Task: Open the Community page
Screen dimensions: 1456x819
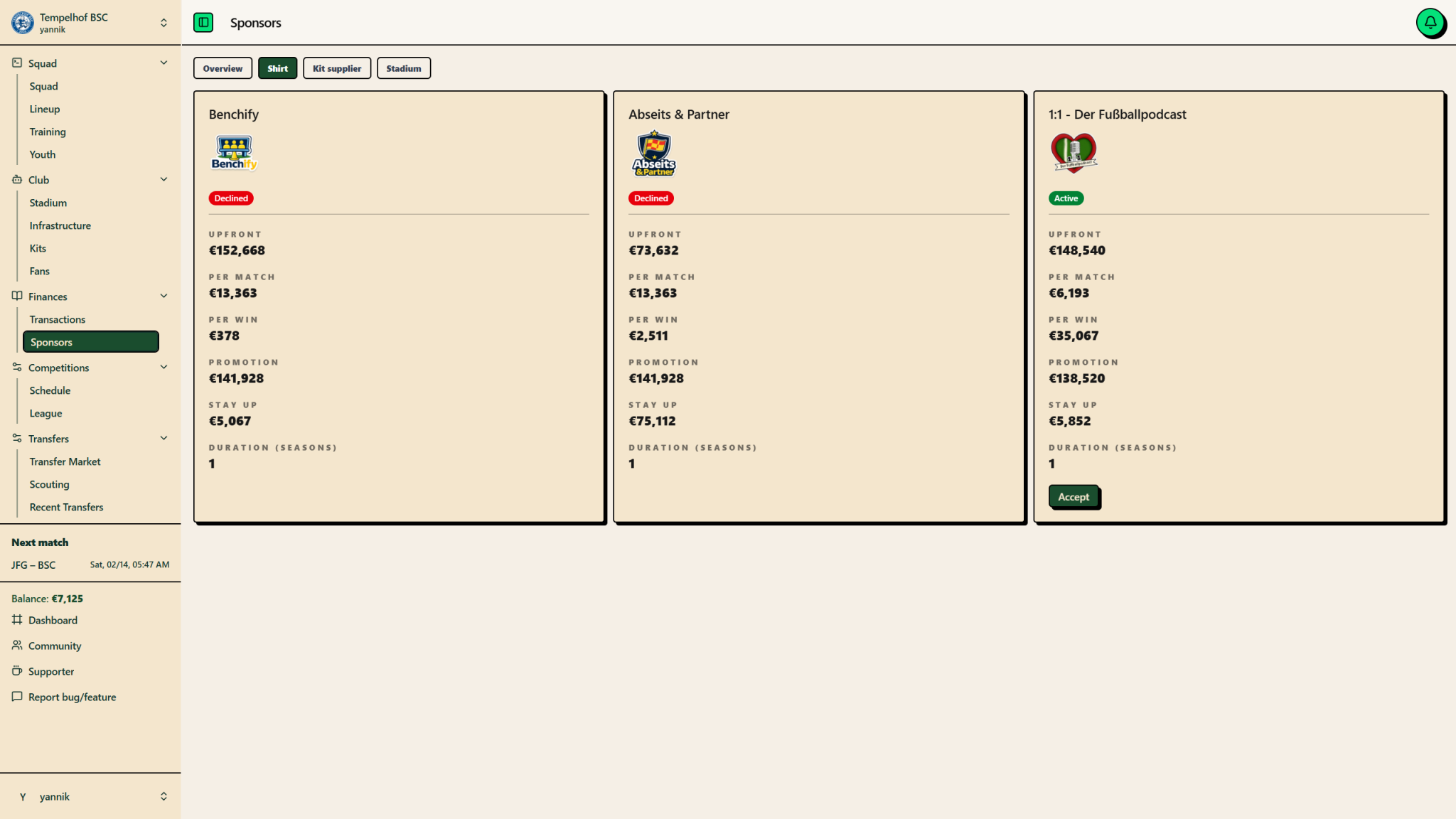Action: [x=55, y=646]
